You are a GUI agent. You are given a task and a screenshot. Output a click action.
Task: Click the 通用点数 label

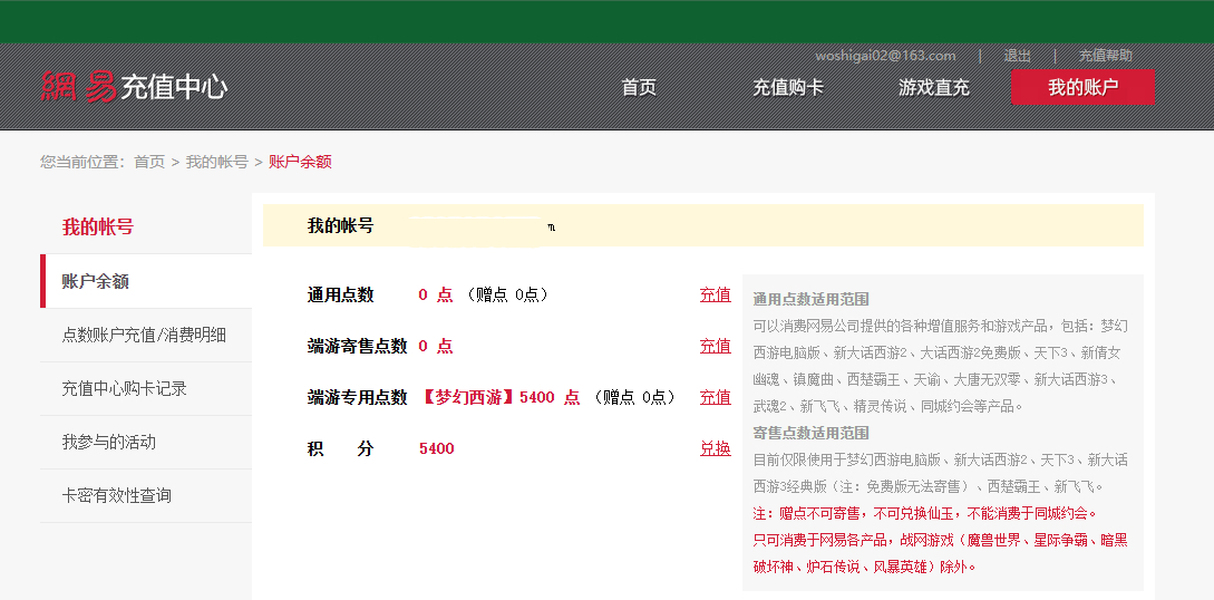click(x=340, y=295)
